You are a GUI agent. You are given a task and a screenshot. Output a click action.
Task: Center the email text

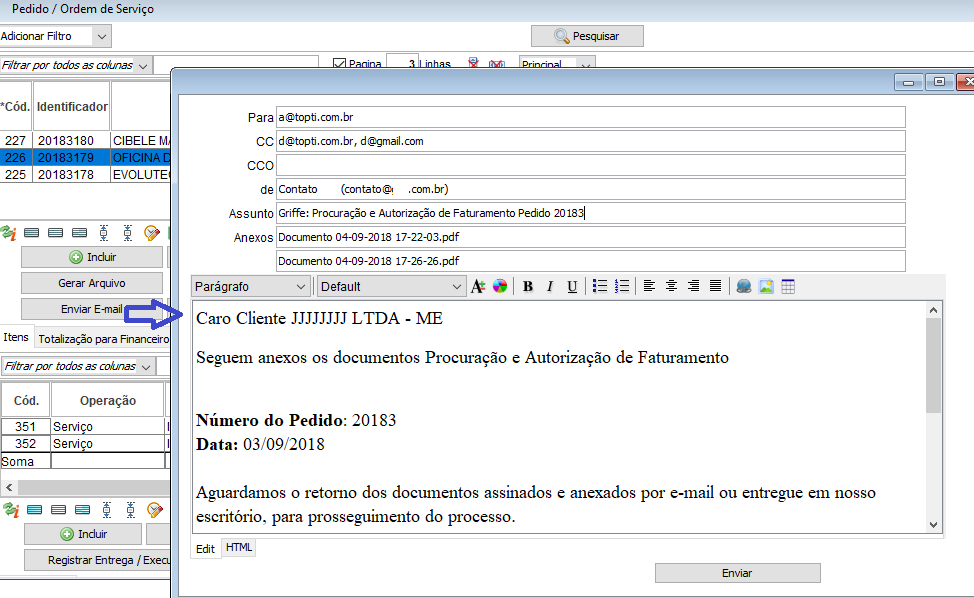671,286
